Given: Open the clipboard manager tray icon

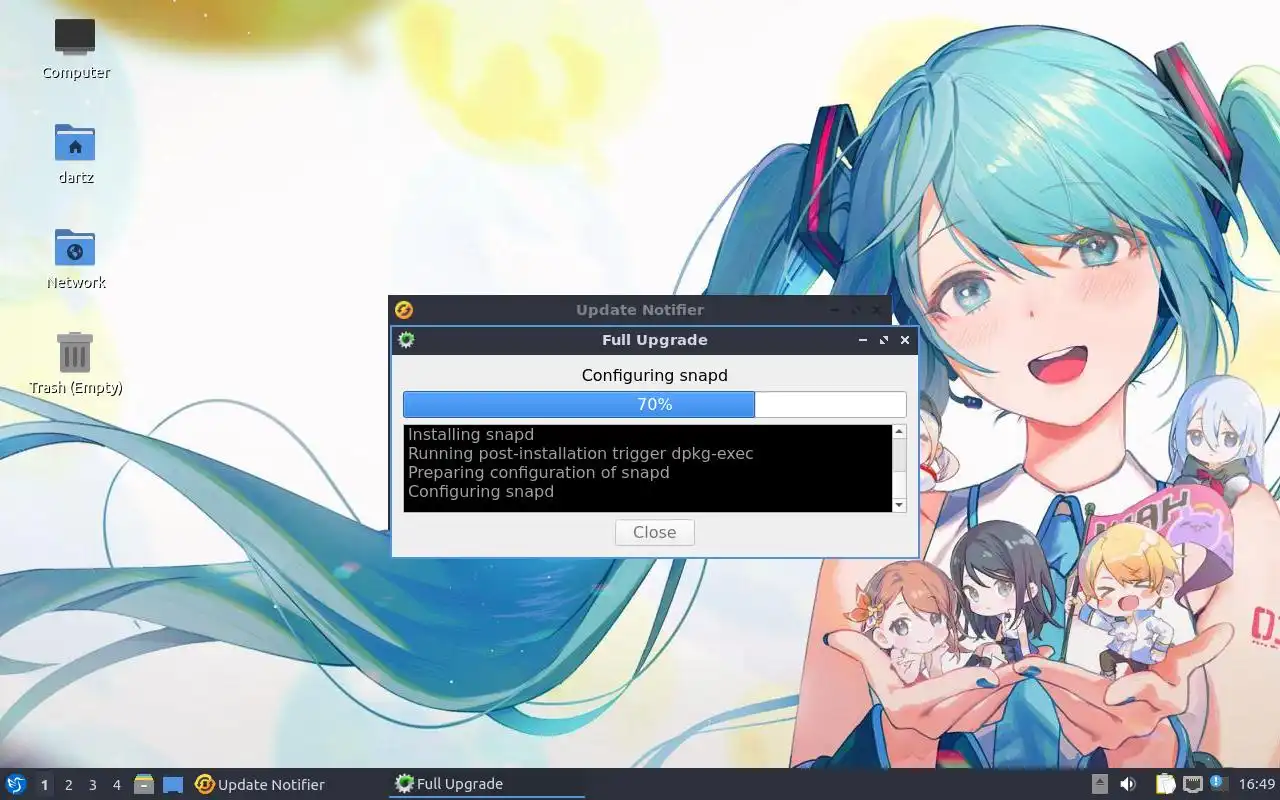Looking at the screenshot, I should coord(1165,784).
